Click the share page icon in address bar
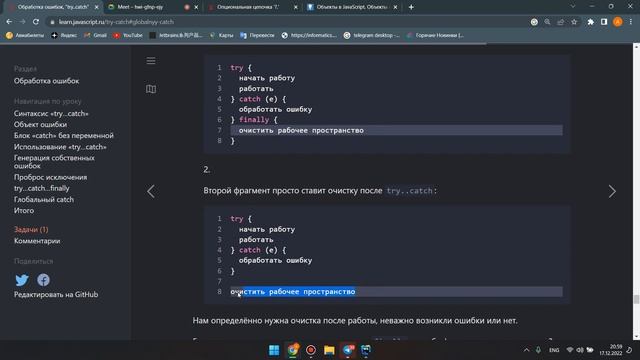The width and height of the screenshot is (640, 360). pos(560,22)
